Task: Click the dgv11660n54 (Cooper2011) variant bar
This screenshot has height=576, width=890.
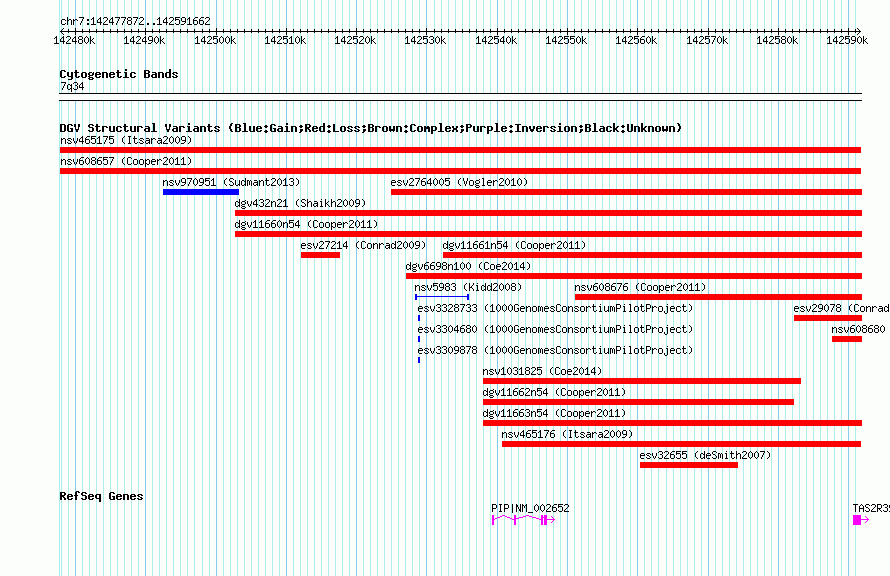Action: (x=548, y=234)
